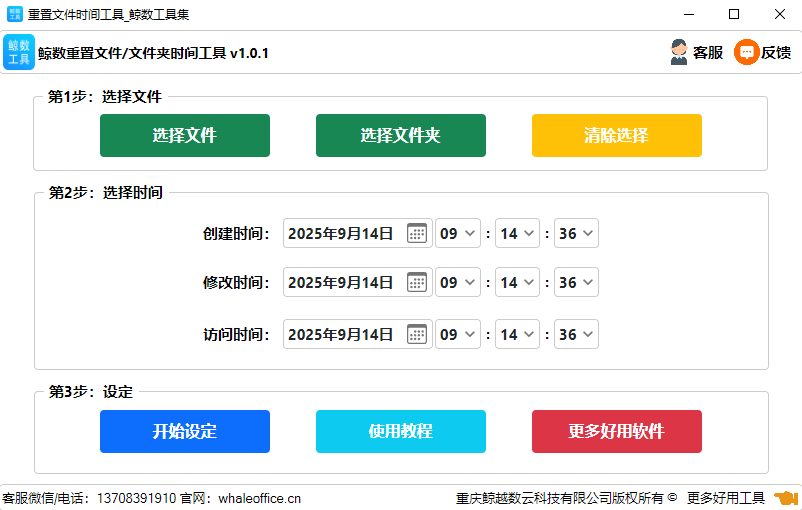Viewport: 802px width, 510px height.
Task: Click the 第1步: 选择文件 group label
Action: tap(105, 96)
